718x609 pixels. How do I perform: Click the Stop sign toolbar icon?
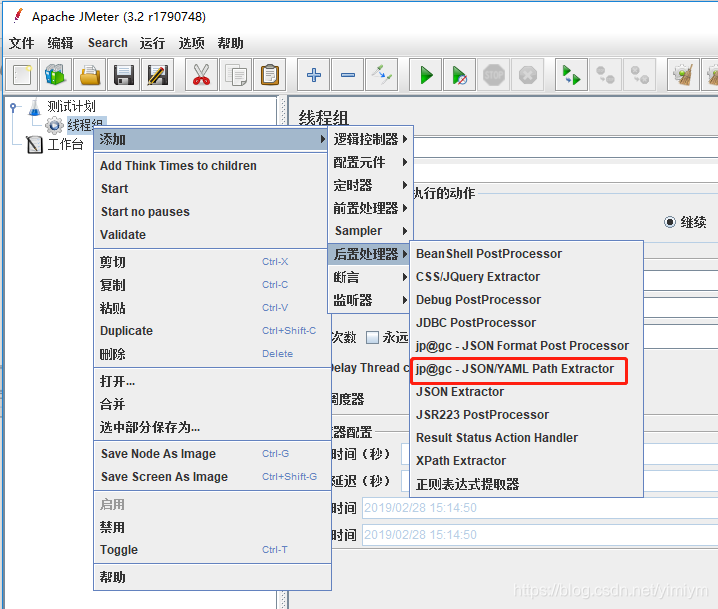(x=494, y=75)
